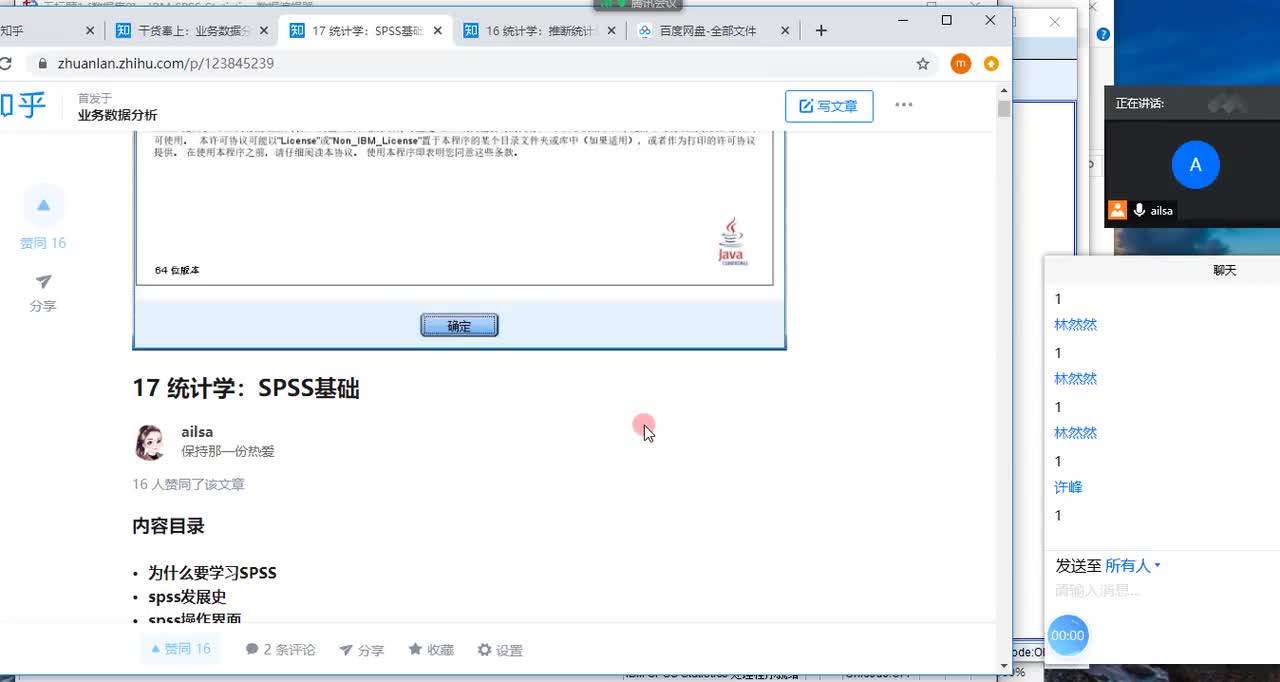
Task: Open author ailsa's avatar
Action: tap(149, 442)
